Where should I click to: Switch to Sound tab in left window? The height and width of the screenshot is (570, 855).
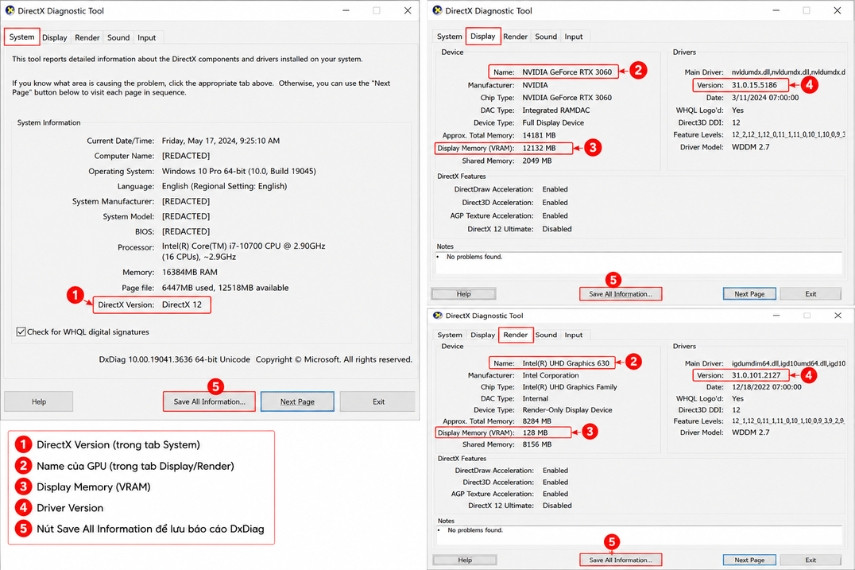point(118,38)
